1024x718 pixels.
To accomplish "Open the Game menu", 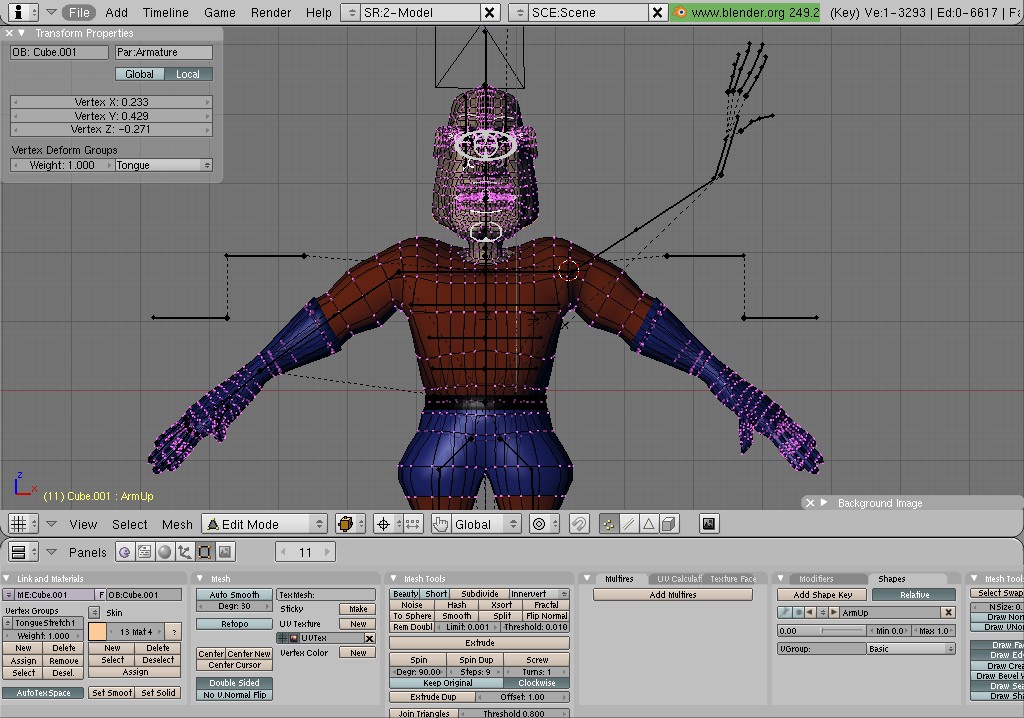I will pyautogui.click(x=219, y=12).
